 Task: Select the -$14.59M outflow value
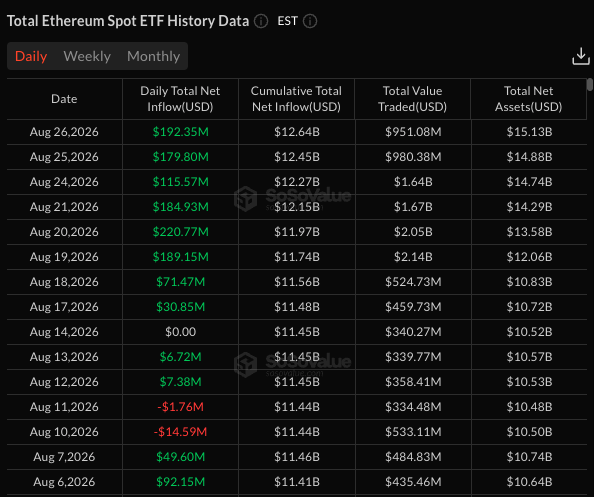pyautogui.click(x=180, y=432)
